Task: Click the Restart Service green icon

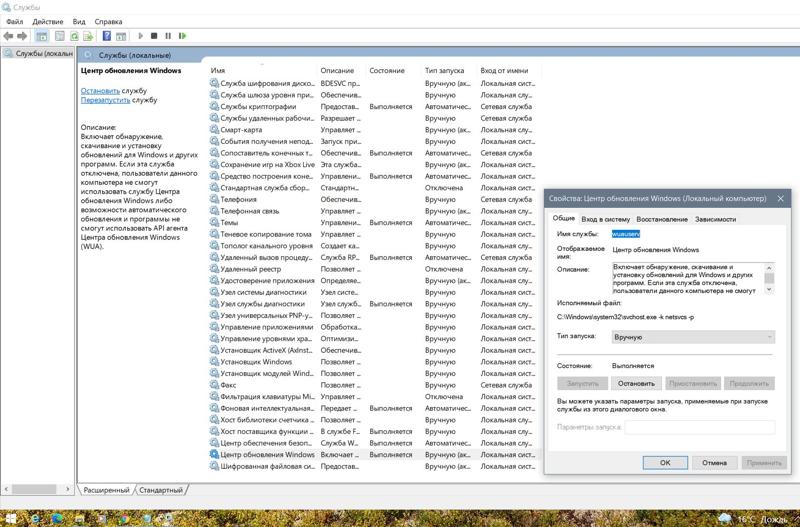Action: [x=183, y=36]
